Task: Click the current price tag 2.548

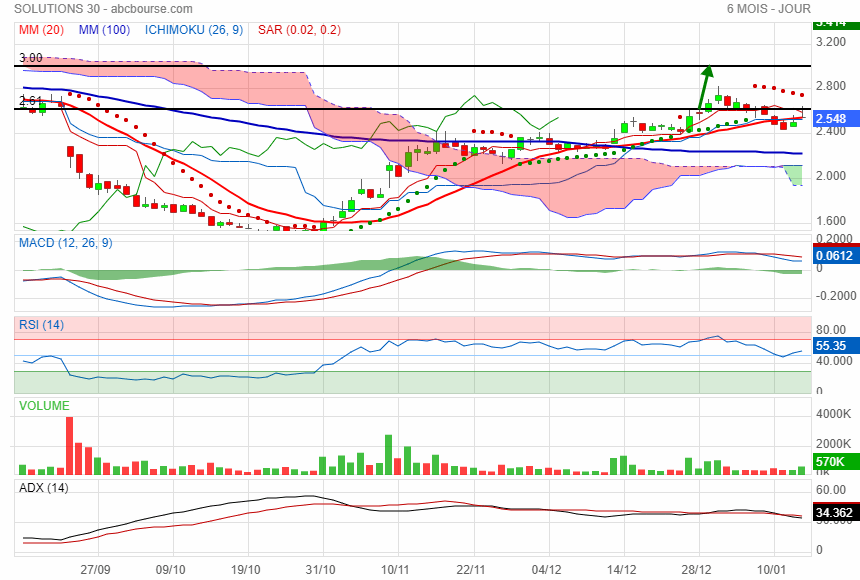Action: pyautogui.click(x=835, y=119)
